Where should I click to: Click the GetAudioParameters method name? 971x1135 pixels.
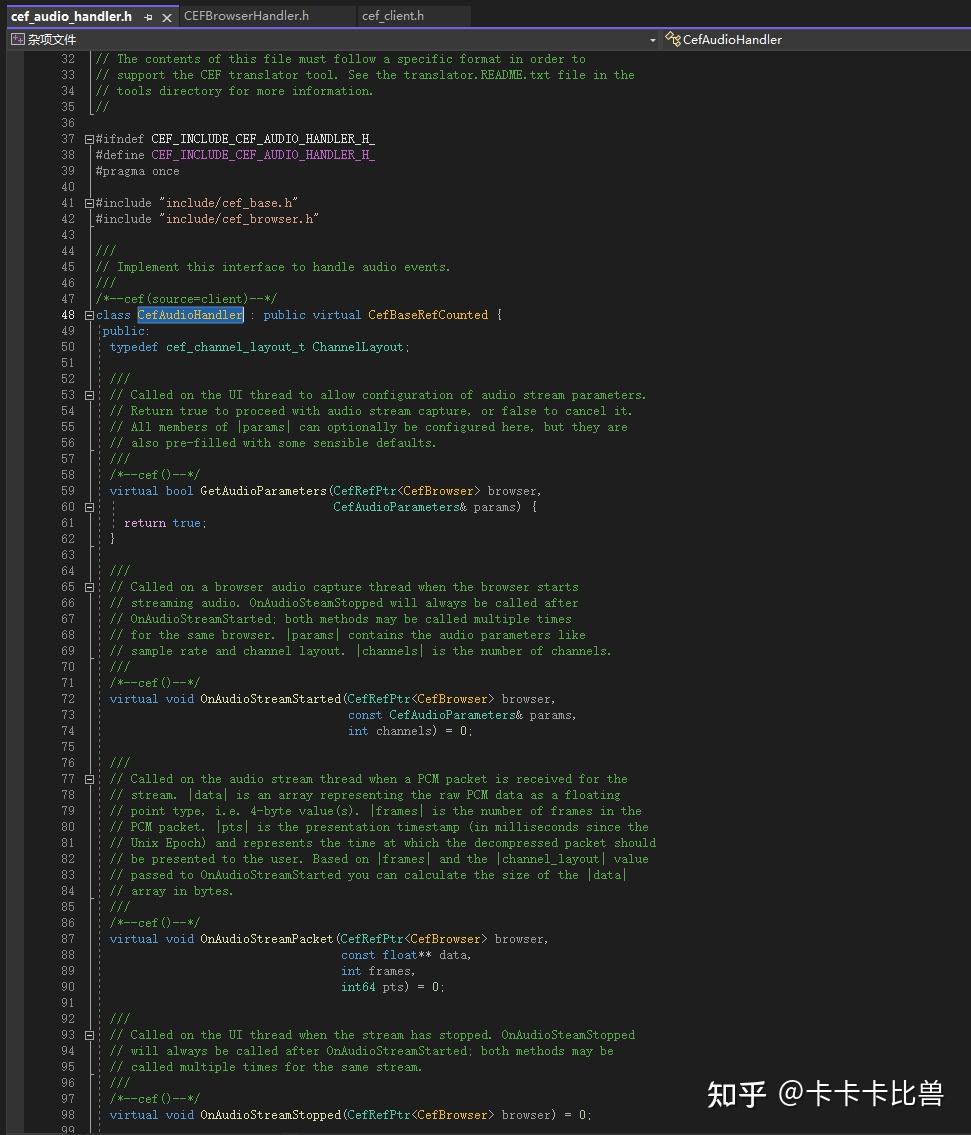click(x=263, y=491)
